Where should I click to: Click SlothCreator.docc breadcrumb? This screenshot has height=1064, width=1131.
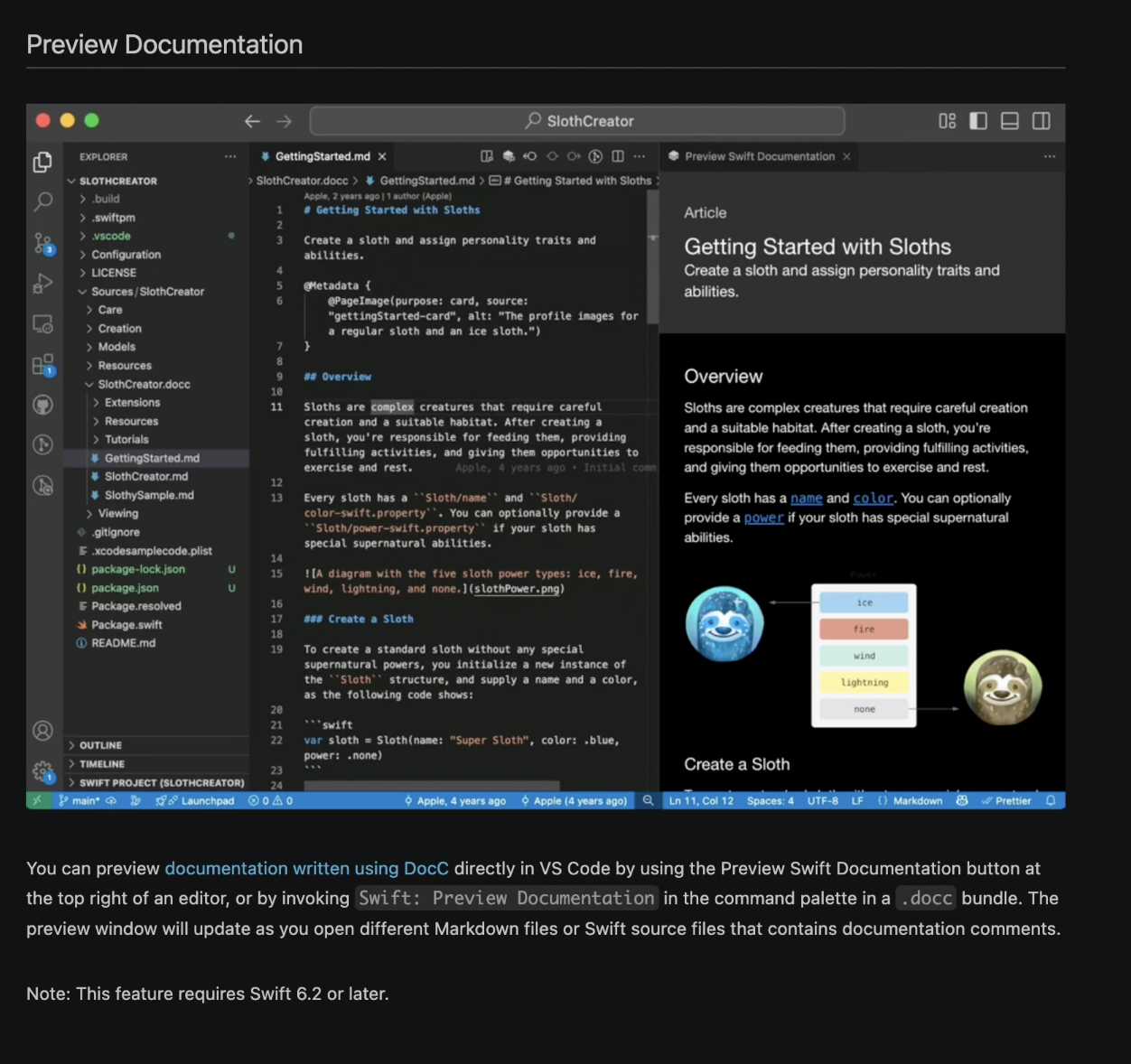pos(302,181)
